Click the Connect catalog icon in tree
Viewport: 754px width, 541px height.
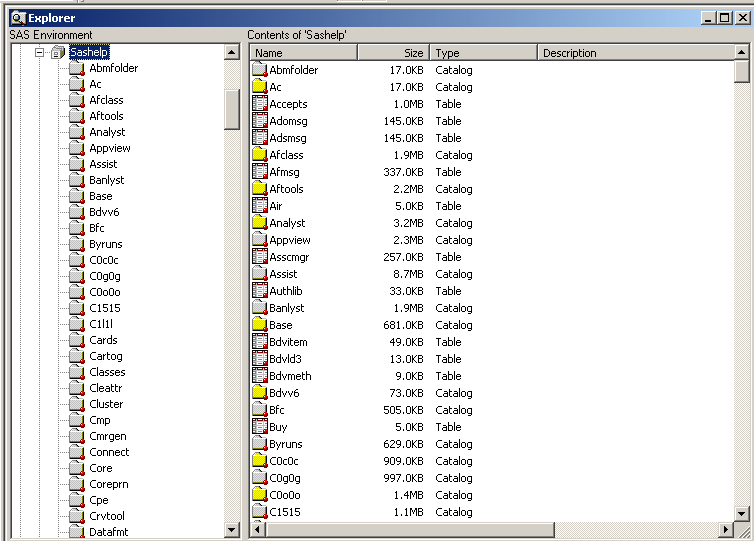tap(76, 453)
